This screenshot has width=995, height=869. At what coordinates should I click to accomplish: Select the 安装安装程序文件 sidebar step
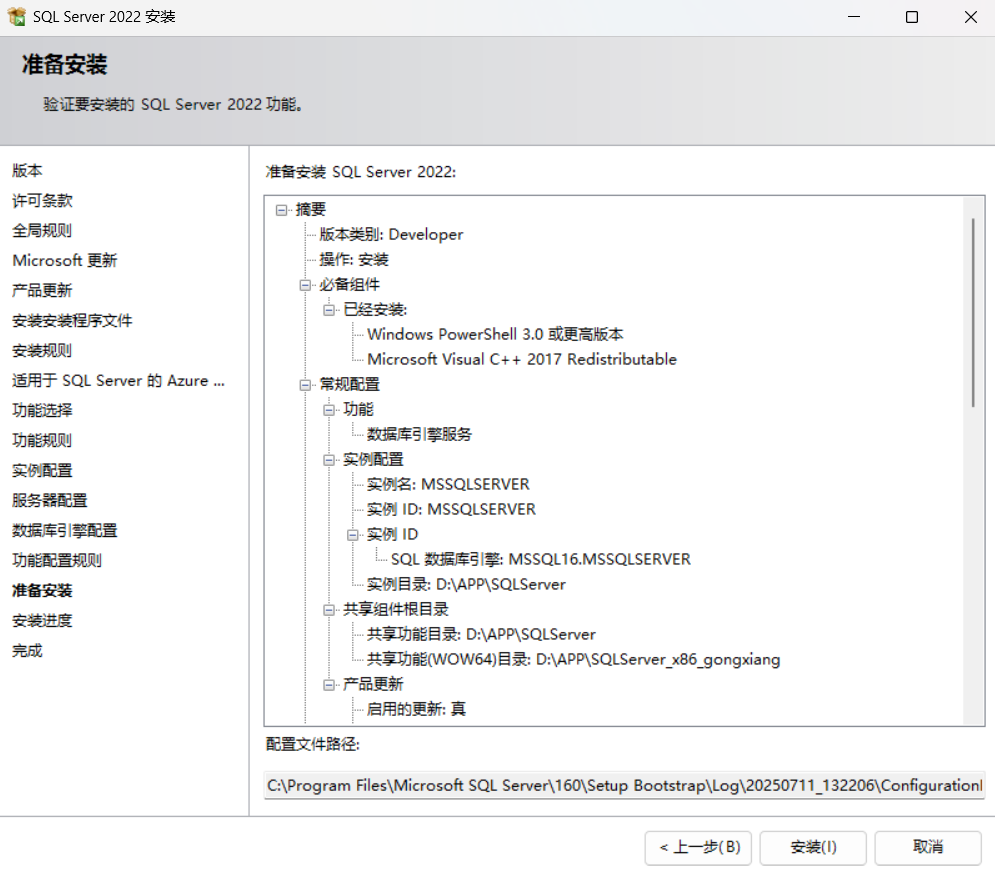point(72,321)
